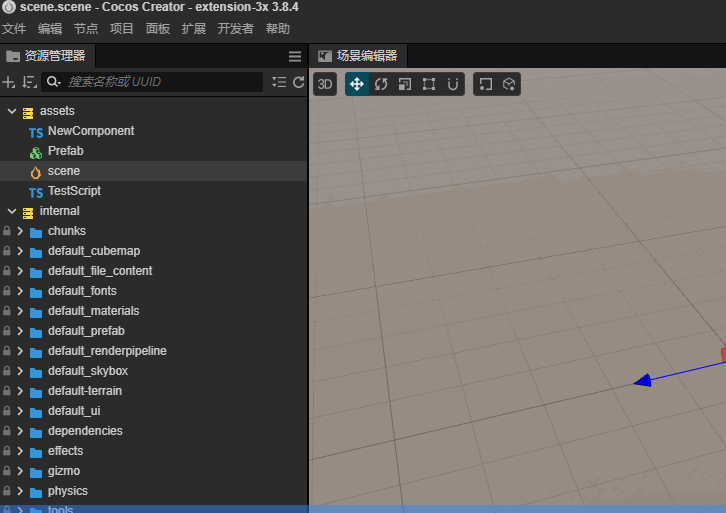Collapse the internal root folder

click(12, 211)
